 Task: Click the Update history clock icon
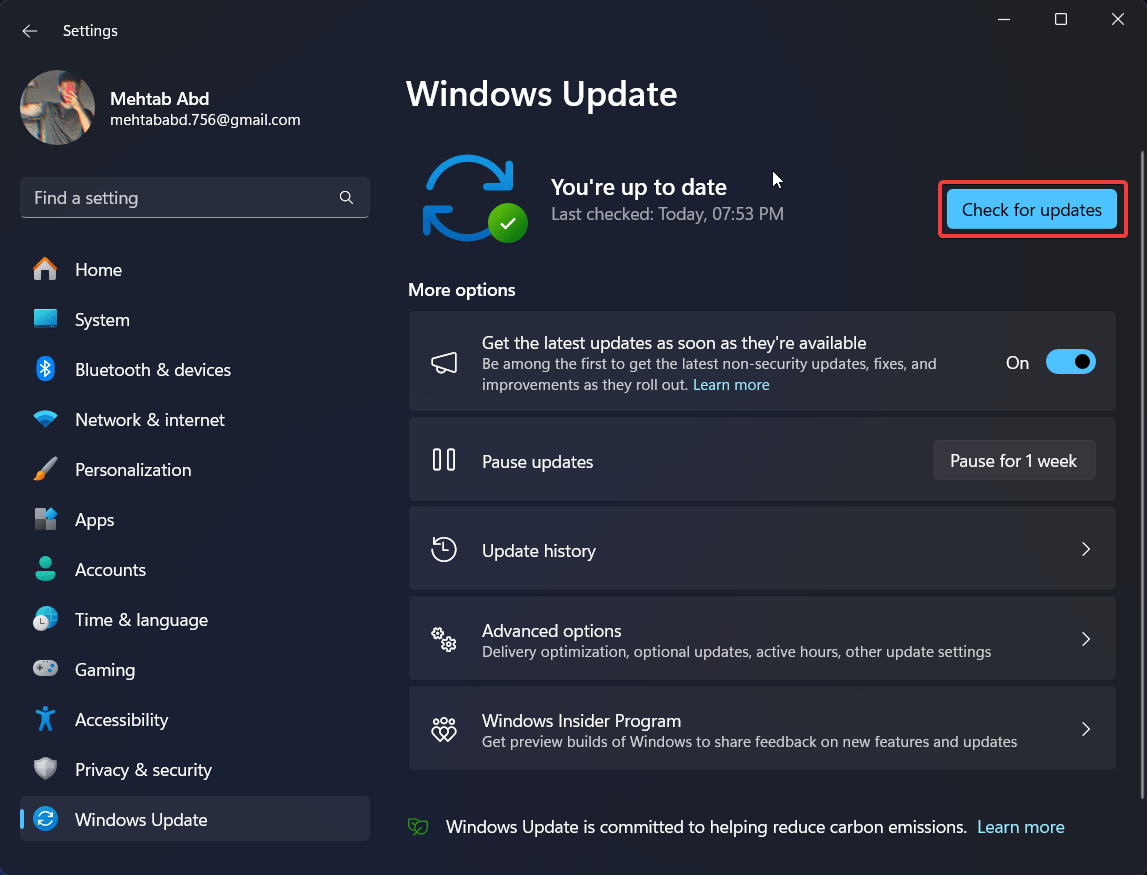coord(444,549)
